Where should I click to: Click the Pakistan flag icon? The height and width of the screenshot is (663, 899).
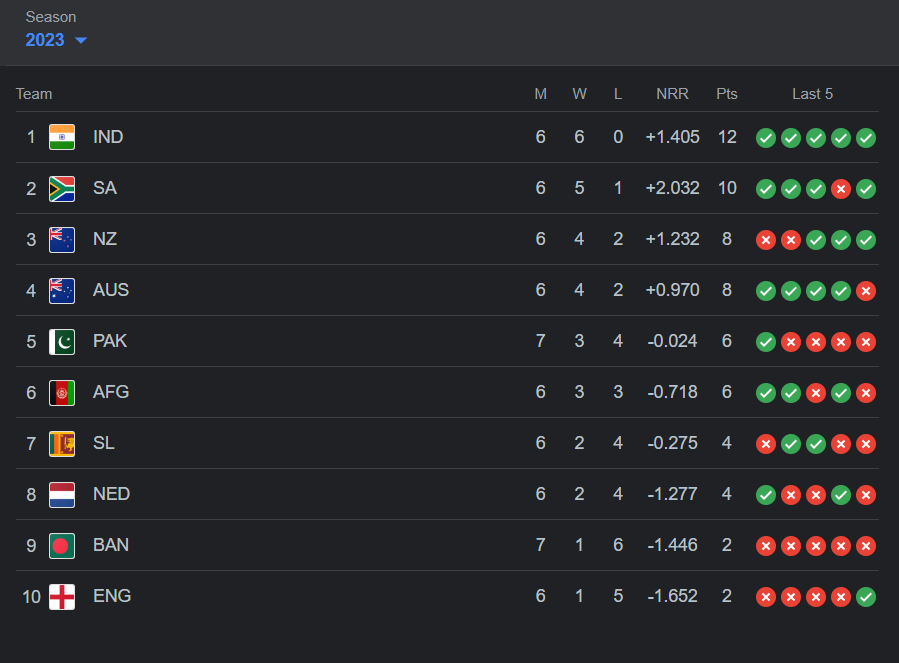62,341
